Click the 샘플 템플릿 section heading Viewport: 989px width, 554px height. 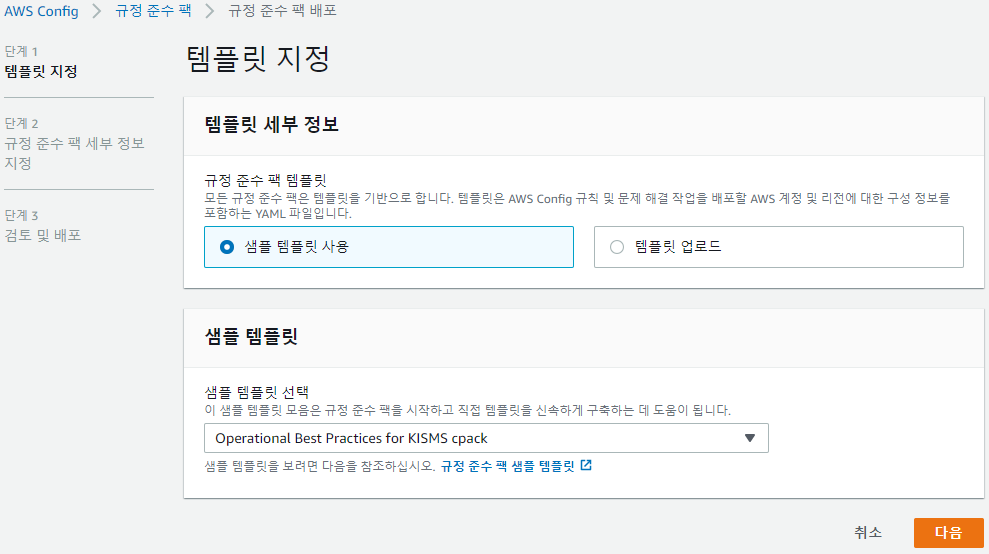251,336
